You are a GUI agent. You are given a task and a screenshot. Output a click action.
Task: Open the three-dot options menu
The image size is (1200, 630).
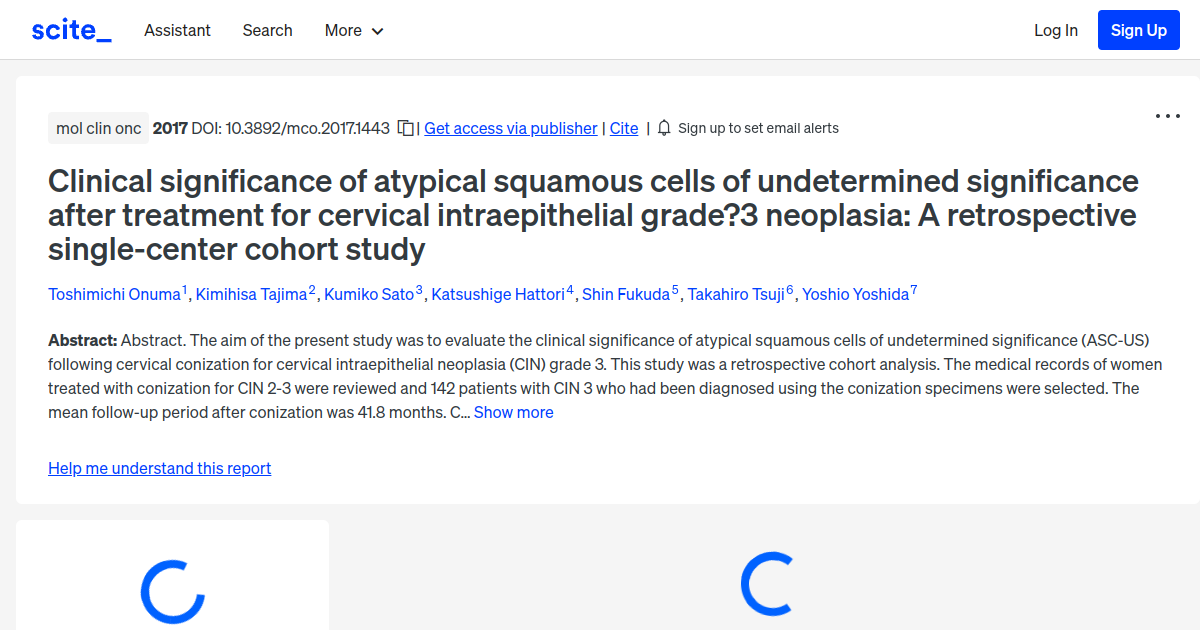pyautogui.click(x=1167, y=116)
